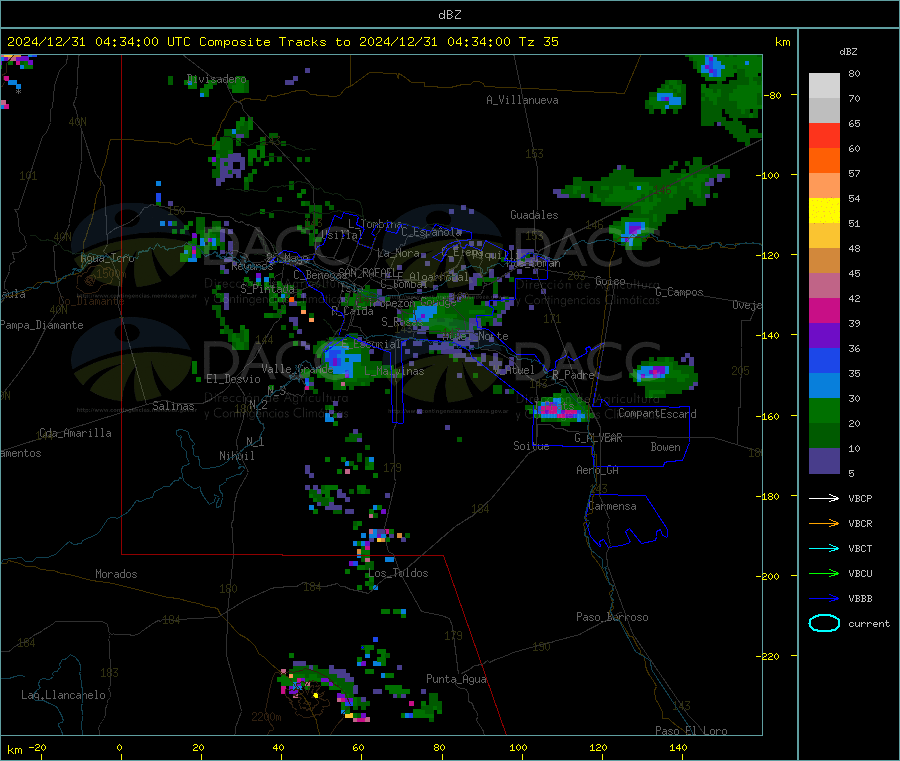The image size is (900, 761).
Task: Select the purple 5 dBZ color swatch
Action: click(824, 461)
